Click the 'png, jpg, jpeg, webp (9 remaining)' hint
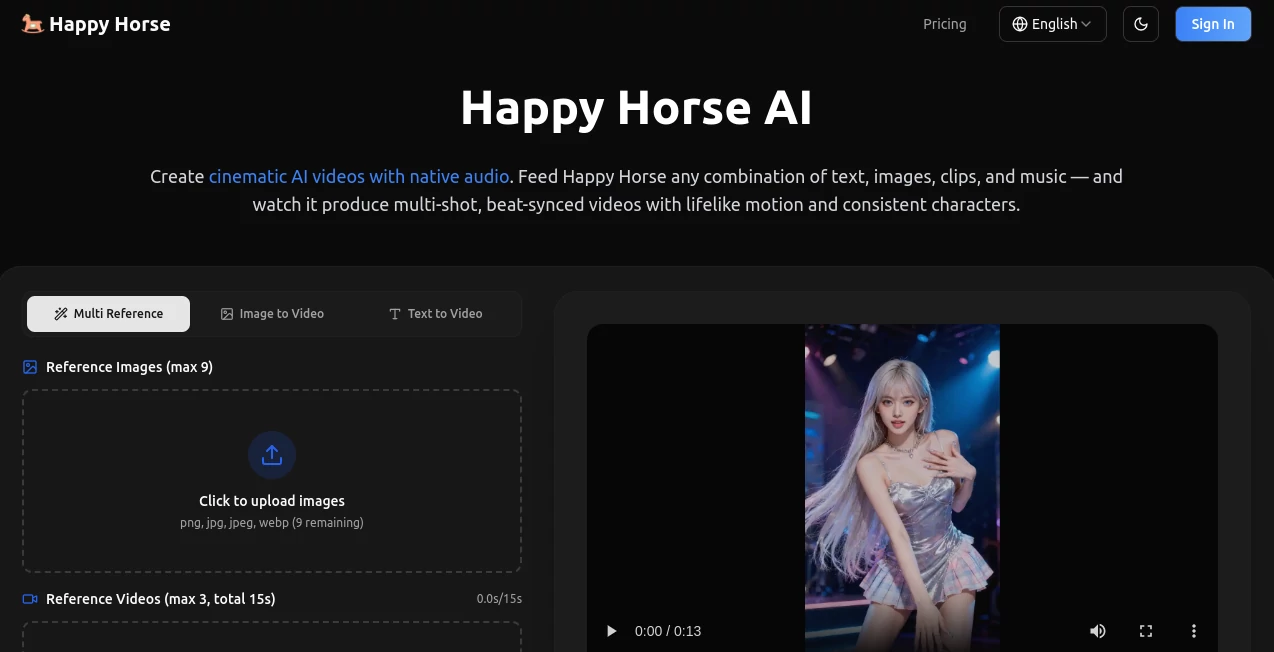This screenshot has width=1274, height=652. click(x=272, y=522)
